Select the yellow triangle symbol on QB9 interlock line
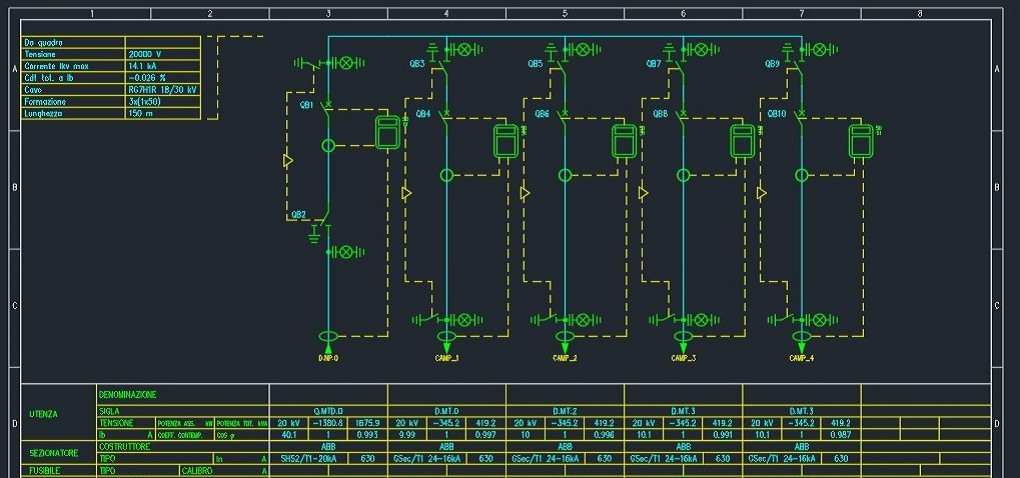Image resolution: width=1020 pixels, height=478 pixels. (x=762, y=193)
